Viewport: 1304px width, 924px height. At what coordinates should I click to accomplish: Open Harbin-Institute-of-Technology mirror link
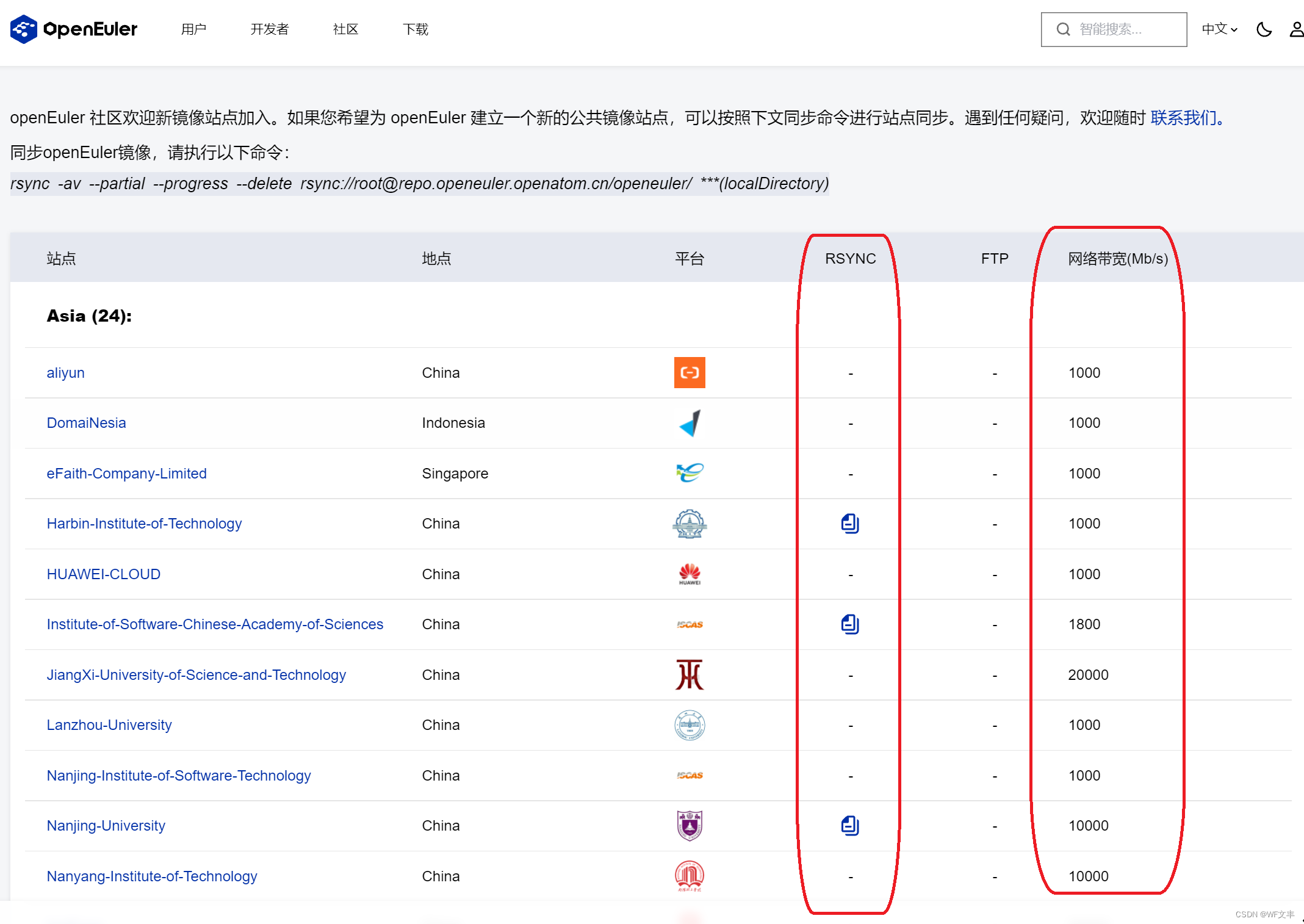(x=145, y=524)
